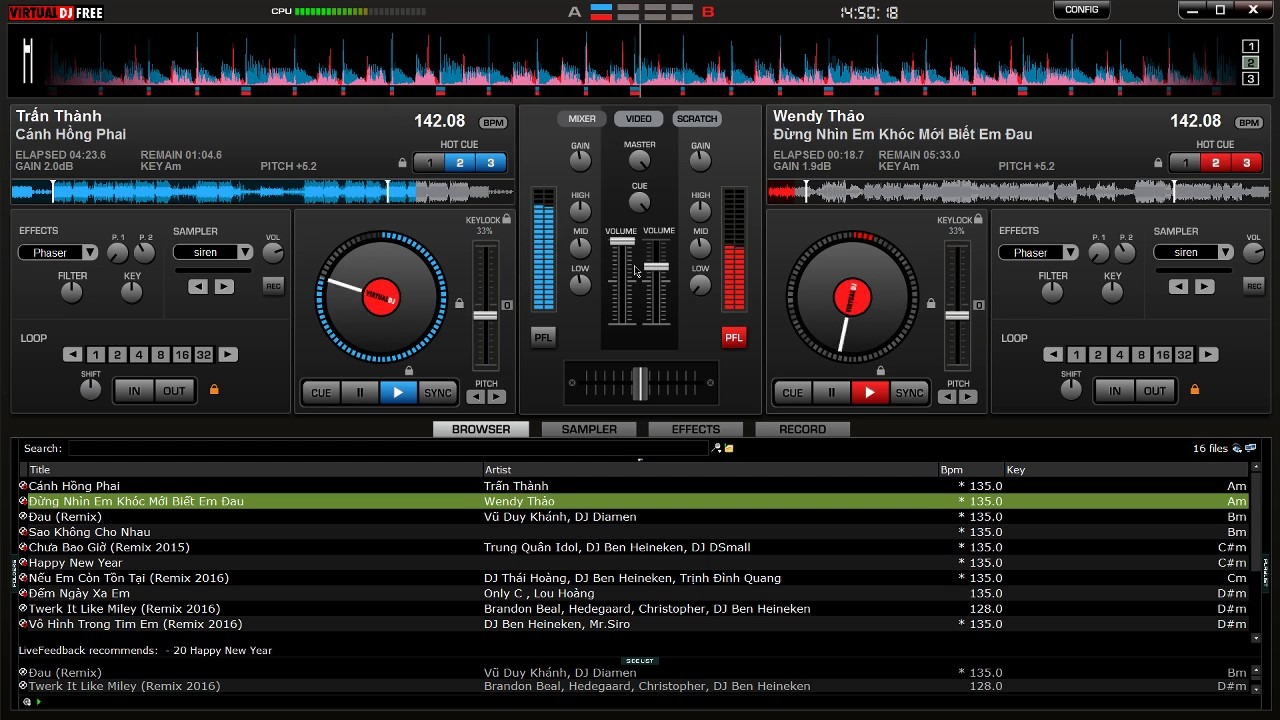The width and height of the screenshot is (1280, 720).
Task: Click the CONFIG button
Action: 1081,10
